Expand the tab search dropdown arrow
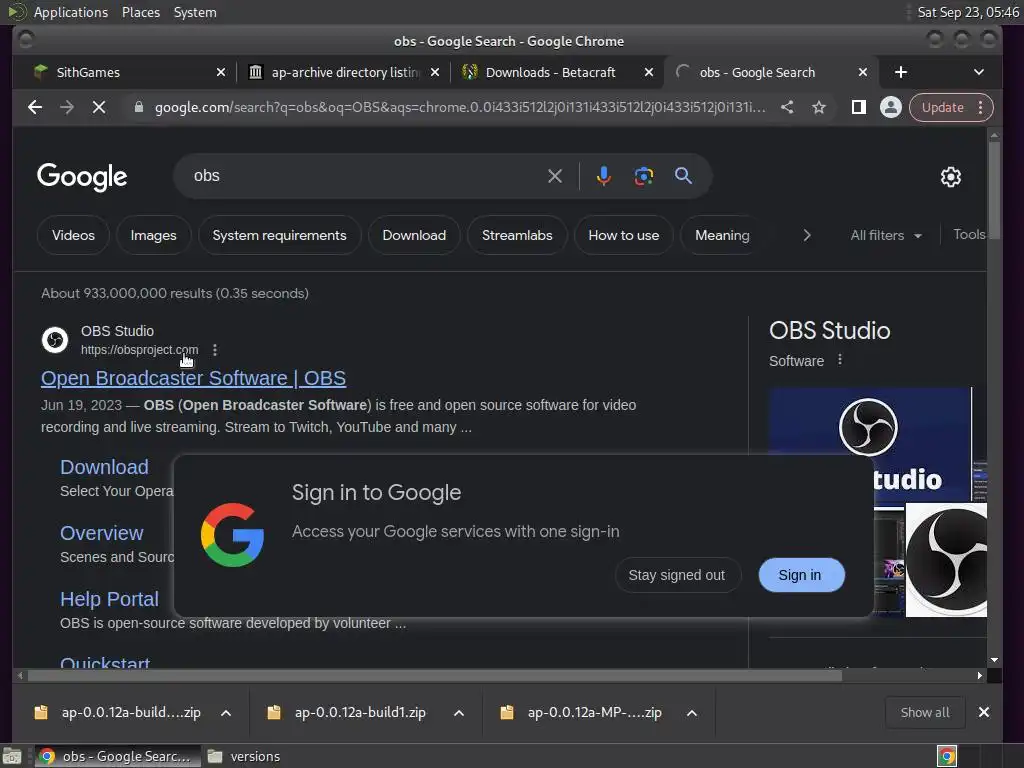The height and width of the screenshot is (768, 1024). [x=978, y=72]
